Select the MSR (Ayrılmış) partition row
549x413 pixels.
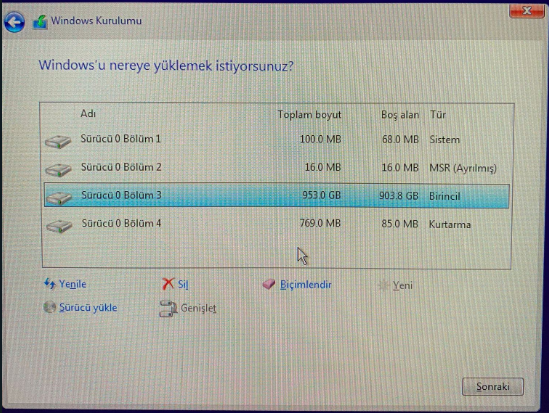[x=277, y=168]
